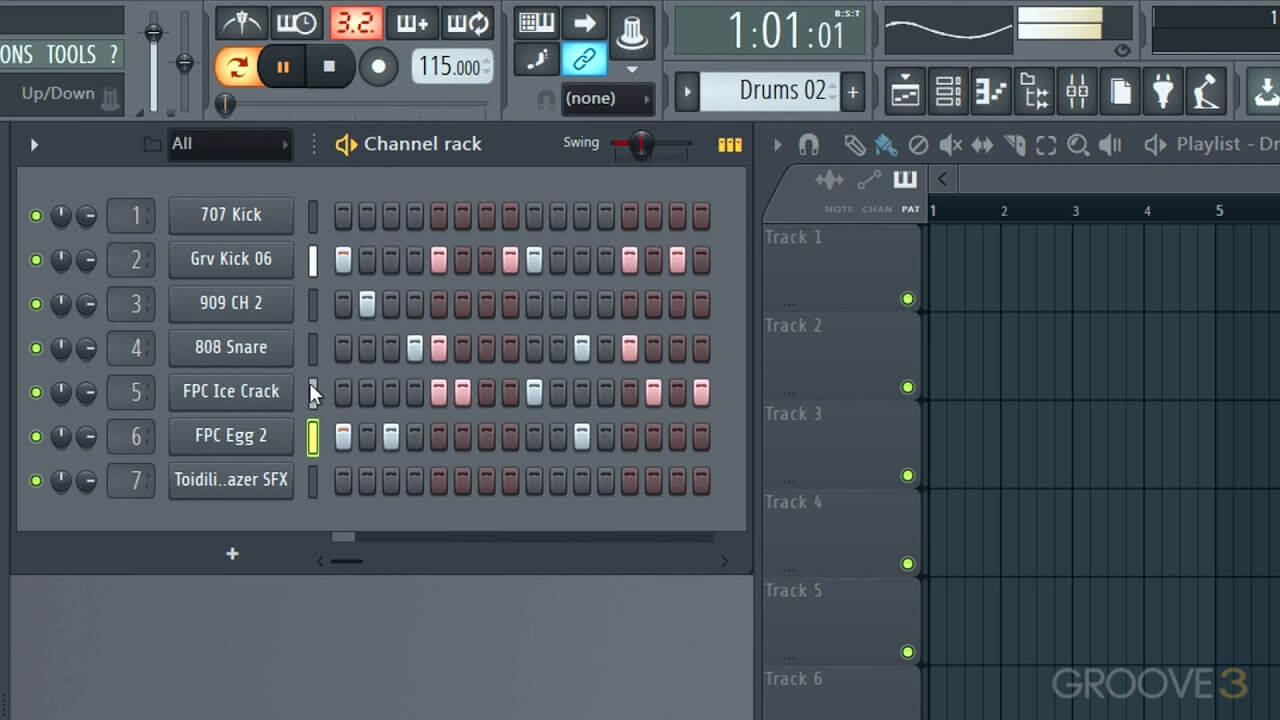Select the Paint tool in the Playlist toolbar
This screenshot has width=1280, height=720.
[886, 145]
